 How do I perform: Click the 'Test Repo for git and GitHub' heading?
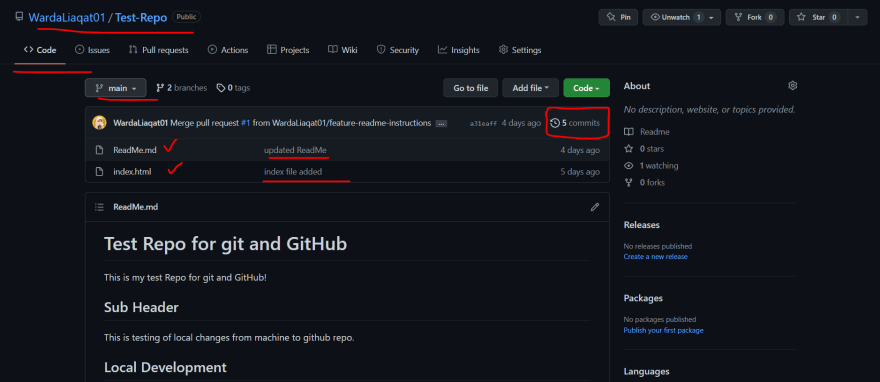click(226, 244)
